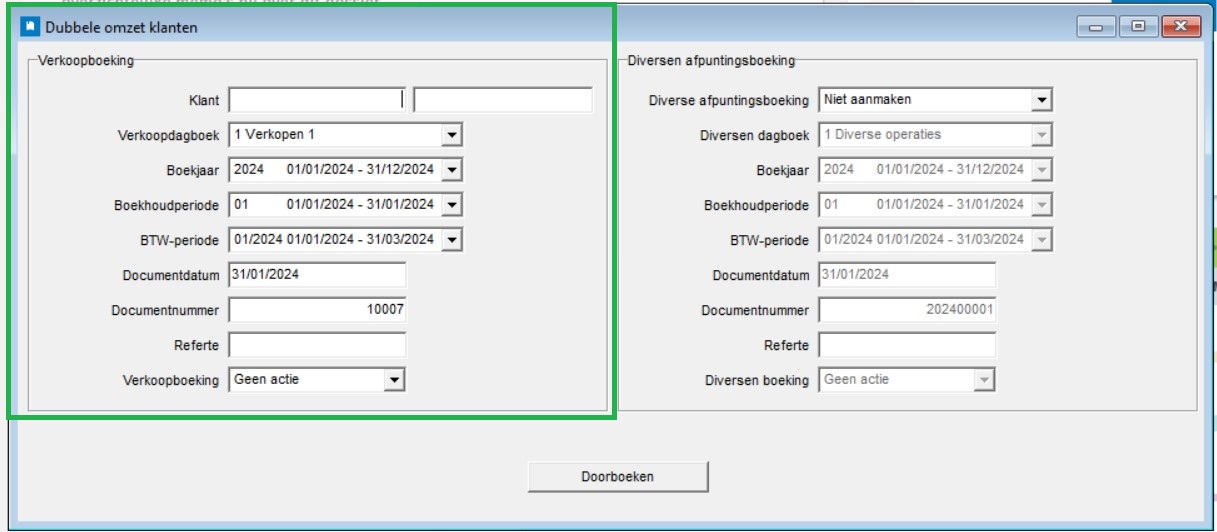Click Documentdatum field showing 31/01/2024 in Verkoopboeking
Image resolution: width=1217 pixels, height=532 pixels.
point(318,275)
